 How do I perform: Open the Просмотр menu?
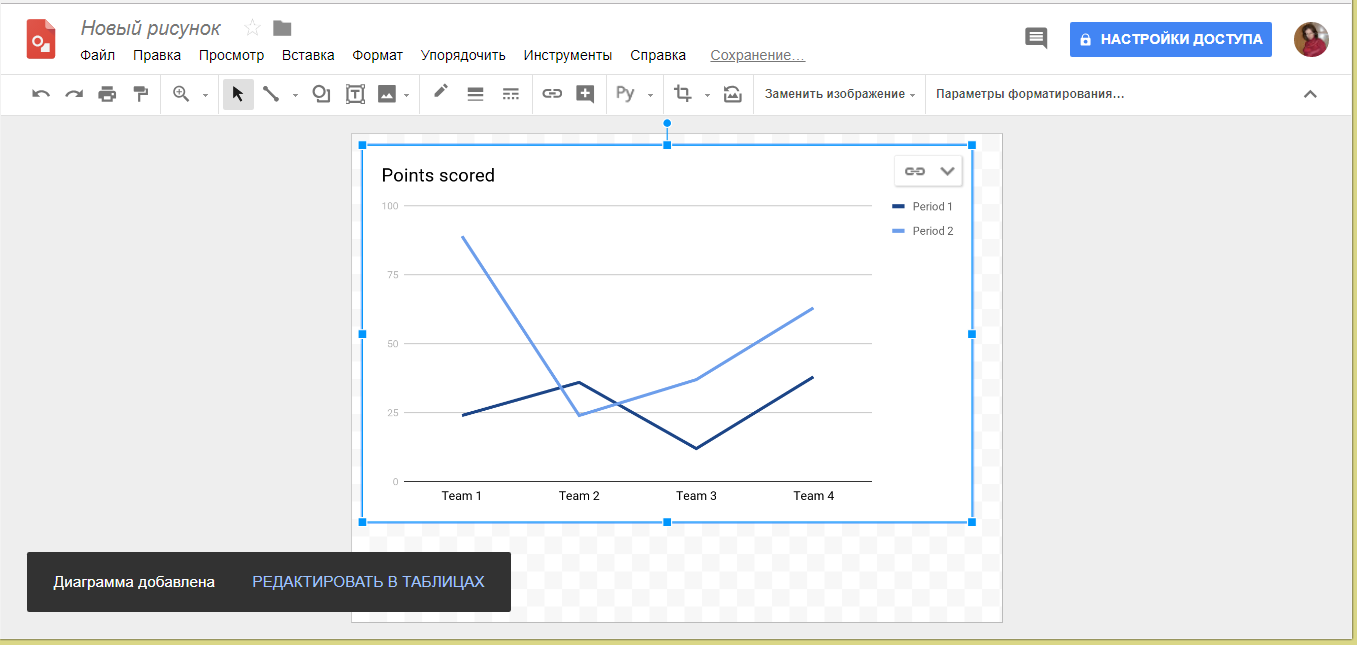coord(231,55)
